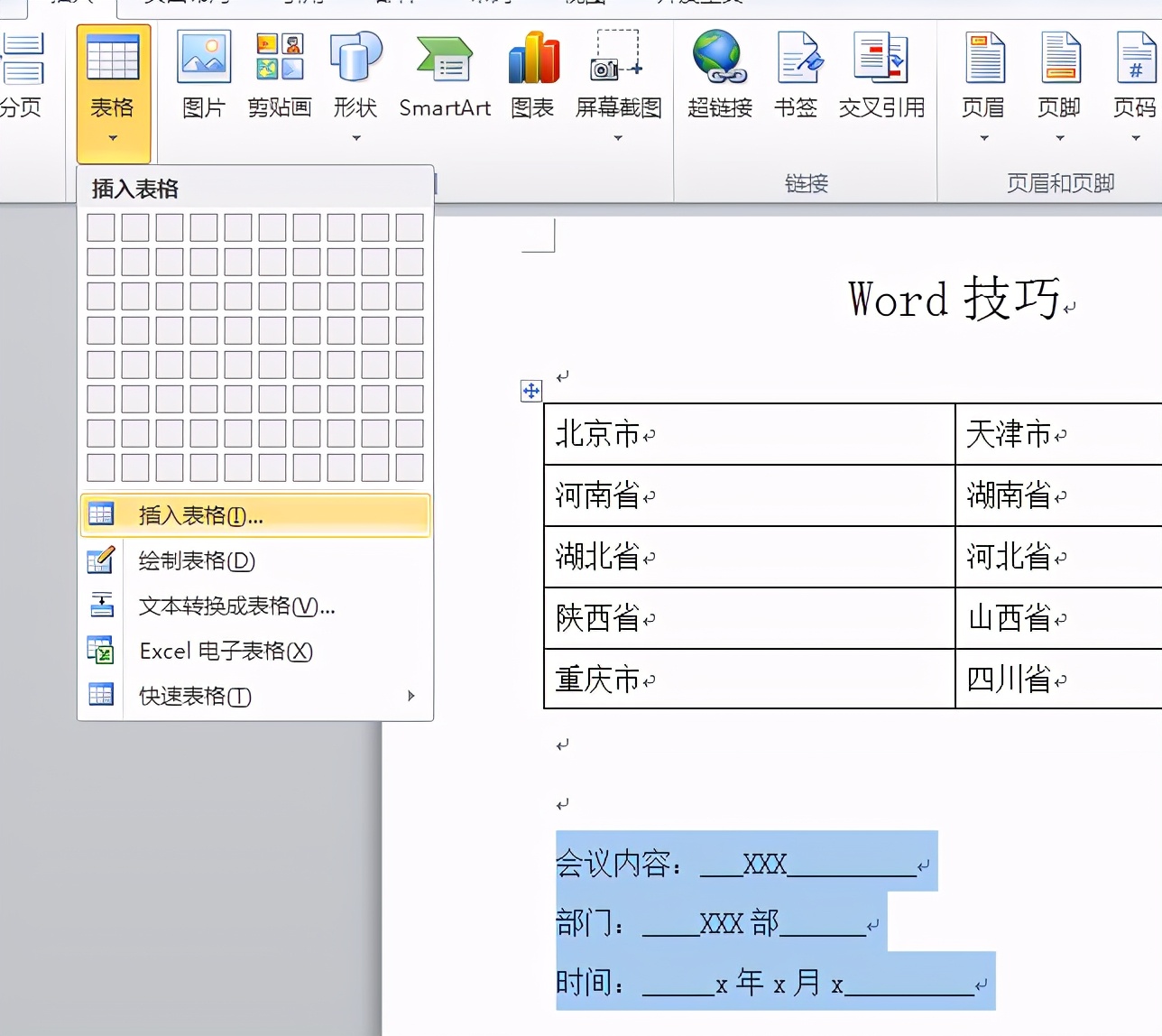The width and height of the screenshot is (1162, 1036).
Task: Choose Insert Table (插入表格(I)...) menu item
Action: pos(255,515)
